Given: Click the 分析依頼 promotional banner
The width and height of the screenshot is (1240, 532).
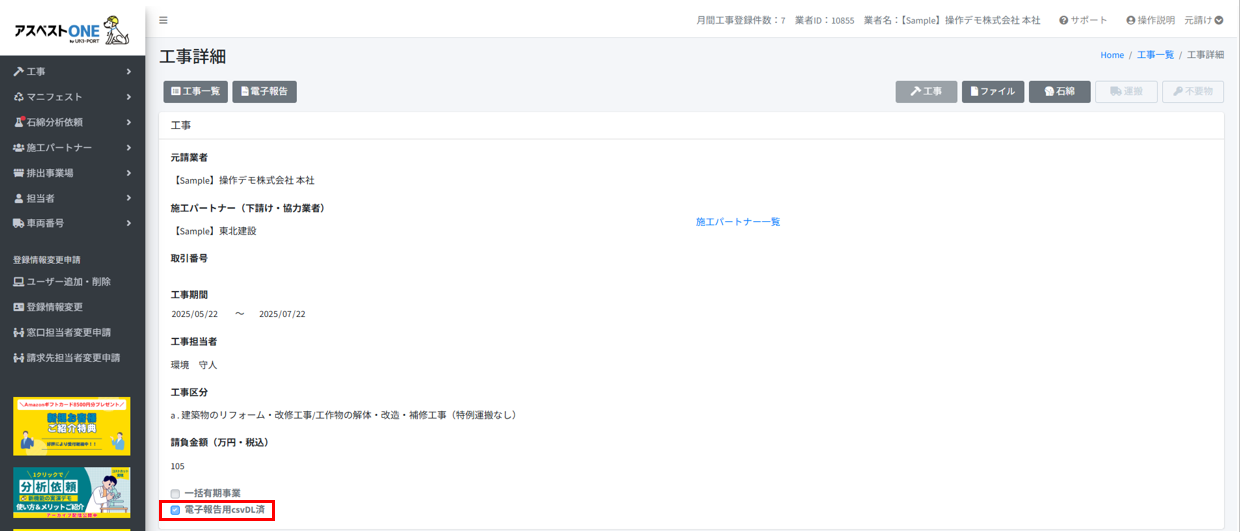Looking at the screenshot, I should pyautogui.click(x=72, y=493).
